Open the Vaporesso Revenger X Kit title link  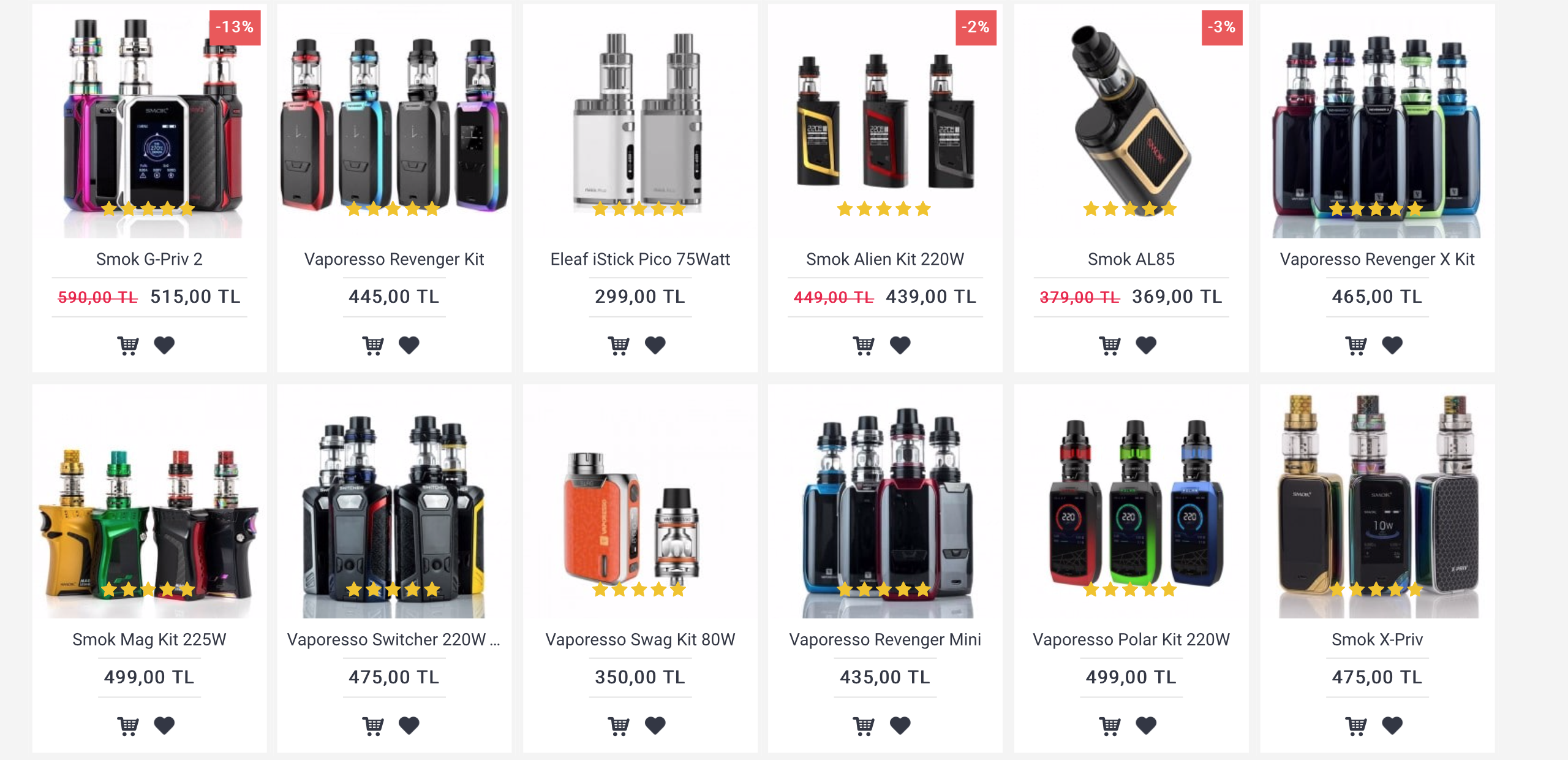(1377, 259)
